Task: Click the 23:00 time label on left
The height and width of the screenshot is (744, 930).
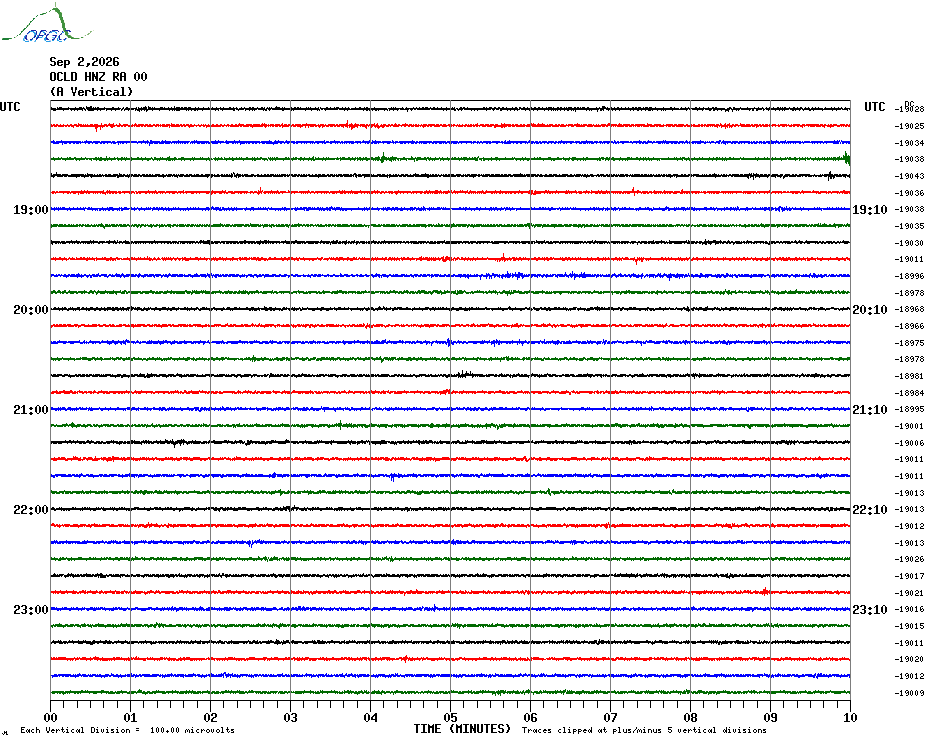Action: click(31, 610)
